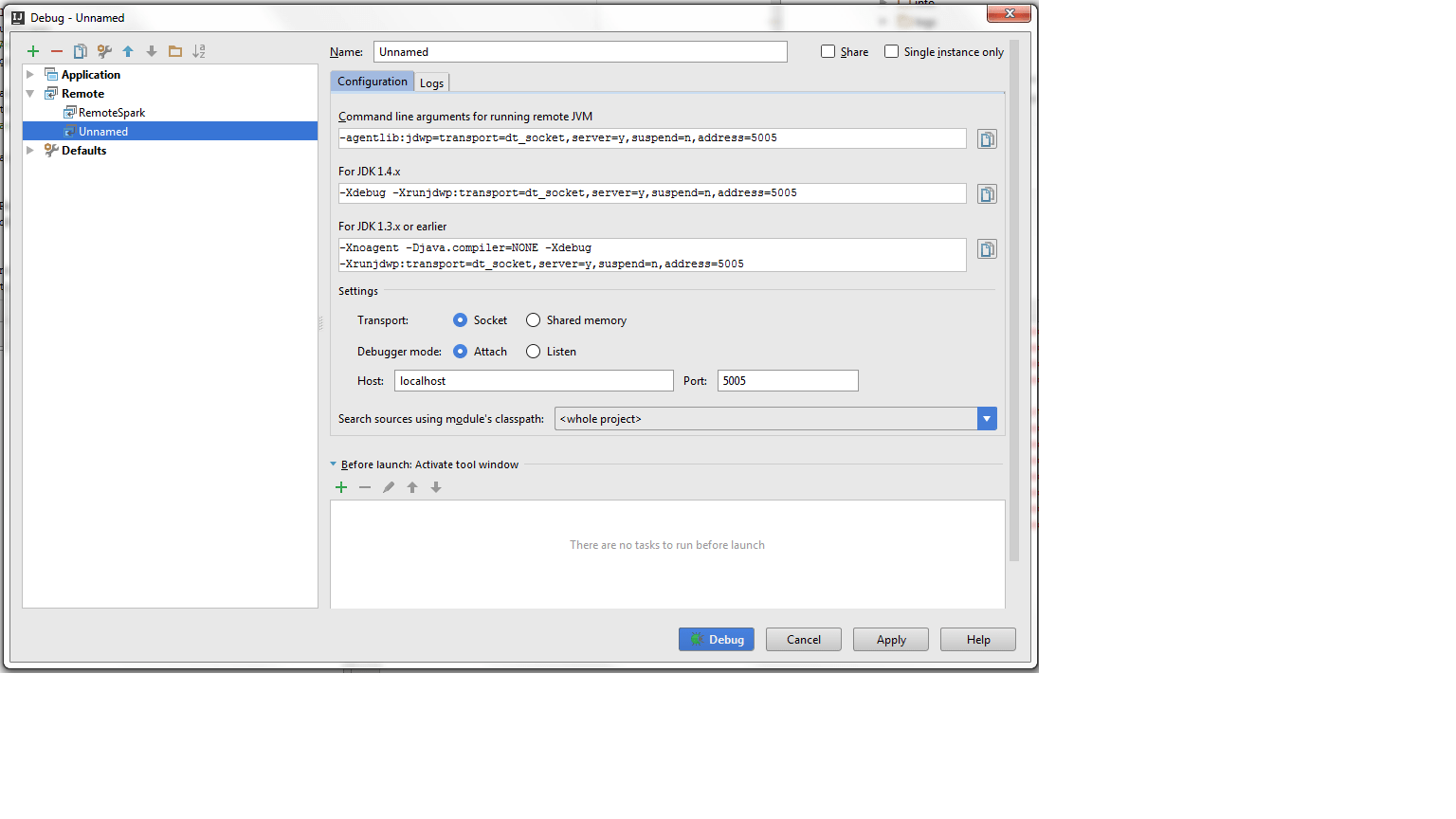Add a new run configuration
This screenshot has height=819, width=1456.
click(32, 51)
